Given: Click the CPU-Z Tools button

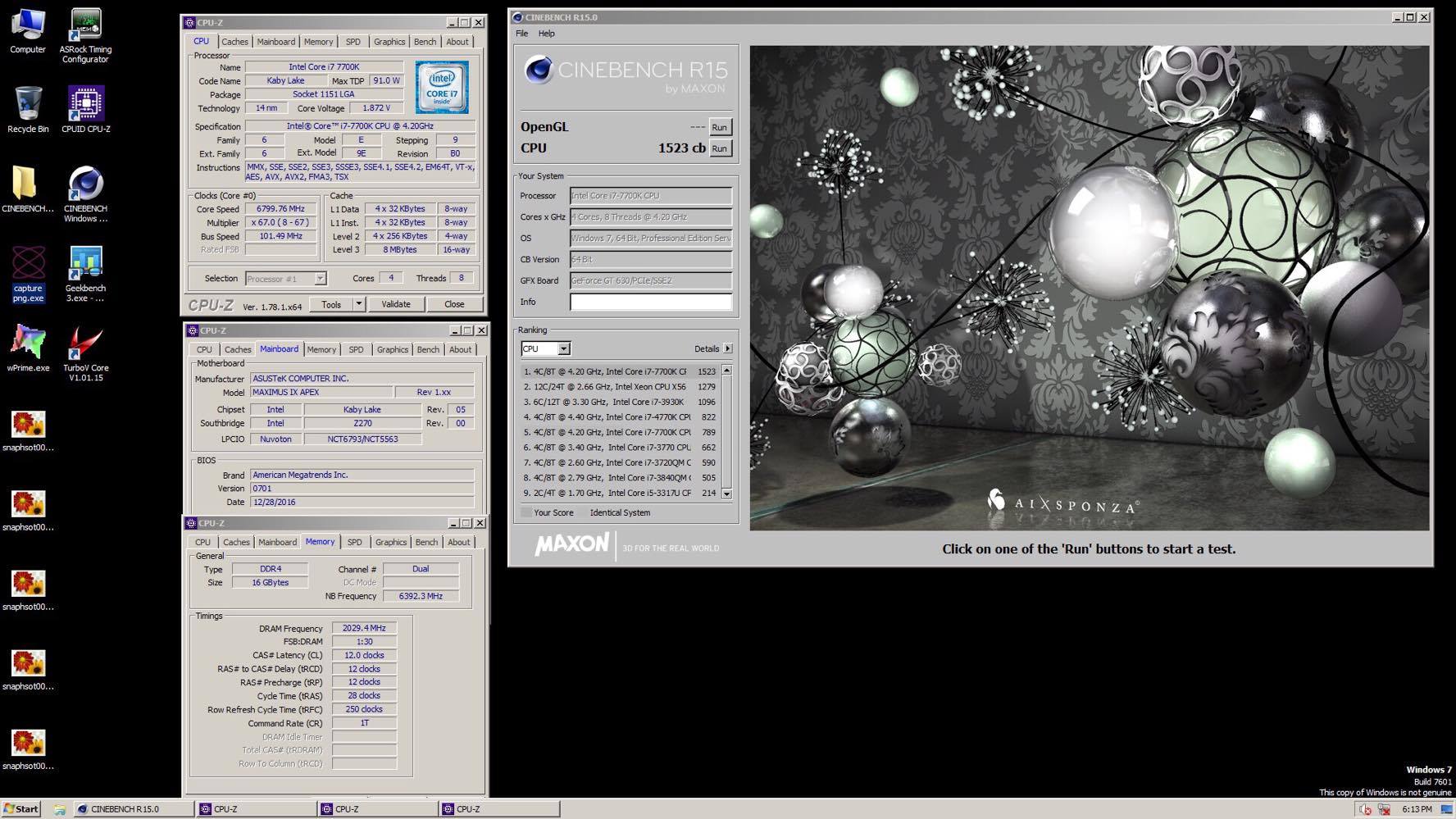Looking at the screenshot, I should coord(331,304).
